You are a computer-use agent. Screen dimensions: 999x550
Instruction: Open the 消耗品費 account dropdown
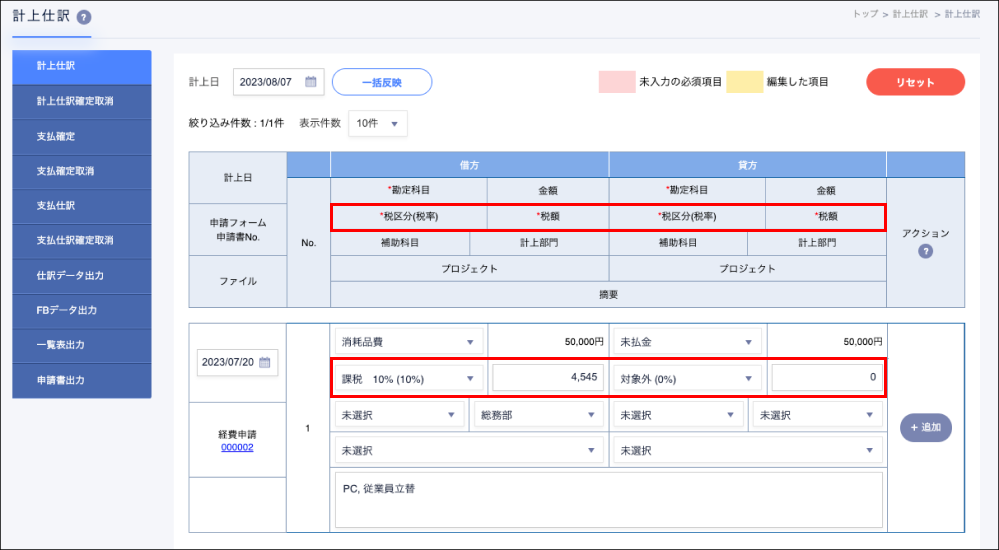pyautogui.click(x=408, y=342)
